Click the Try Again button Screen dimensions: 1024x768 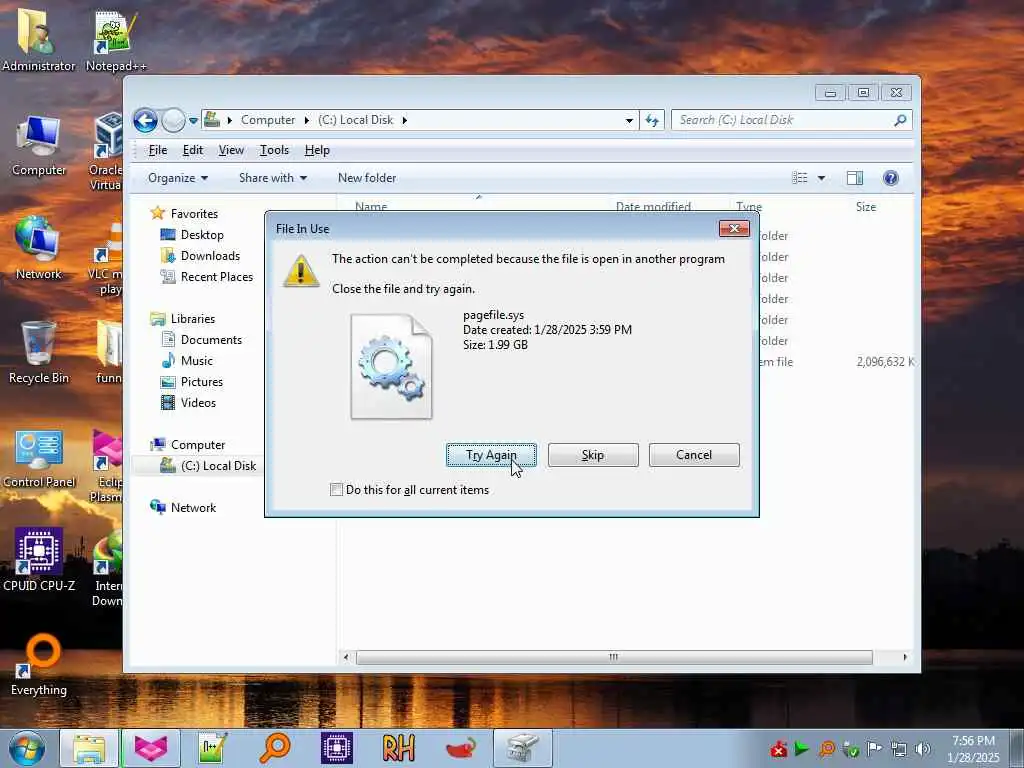coord(491,455)
